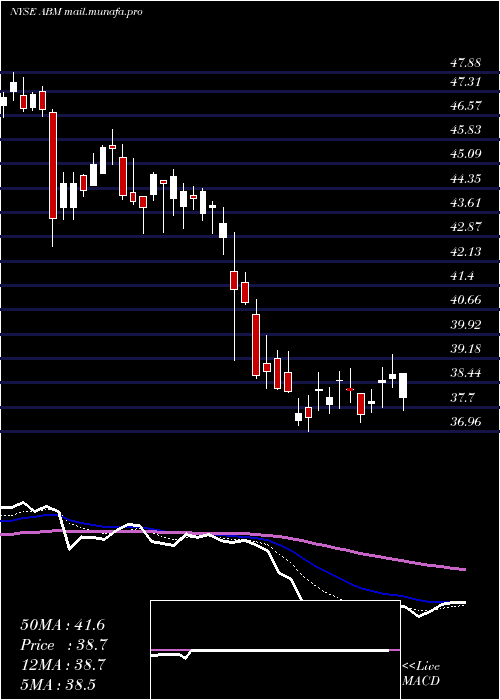500x700 pixels.
Task: Click the 42.87 price axis label
Action: [x=465, y=227]
